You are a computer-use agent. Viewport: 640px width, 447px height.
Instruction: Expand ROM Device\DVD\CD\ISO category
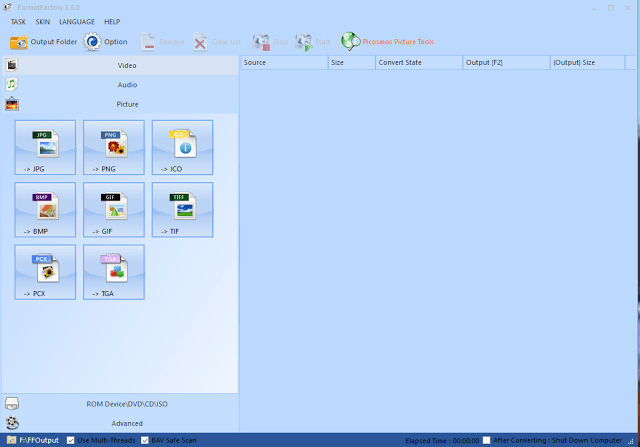(x=120, y=404)
